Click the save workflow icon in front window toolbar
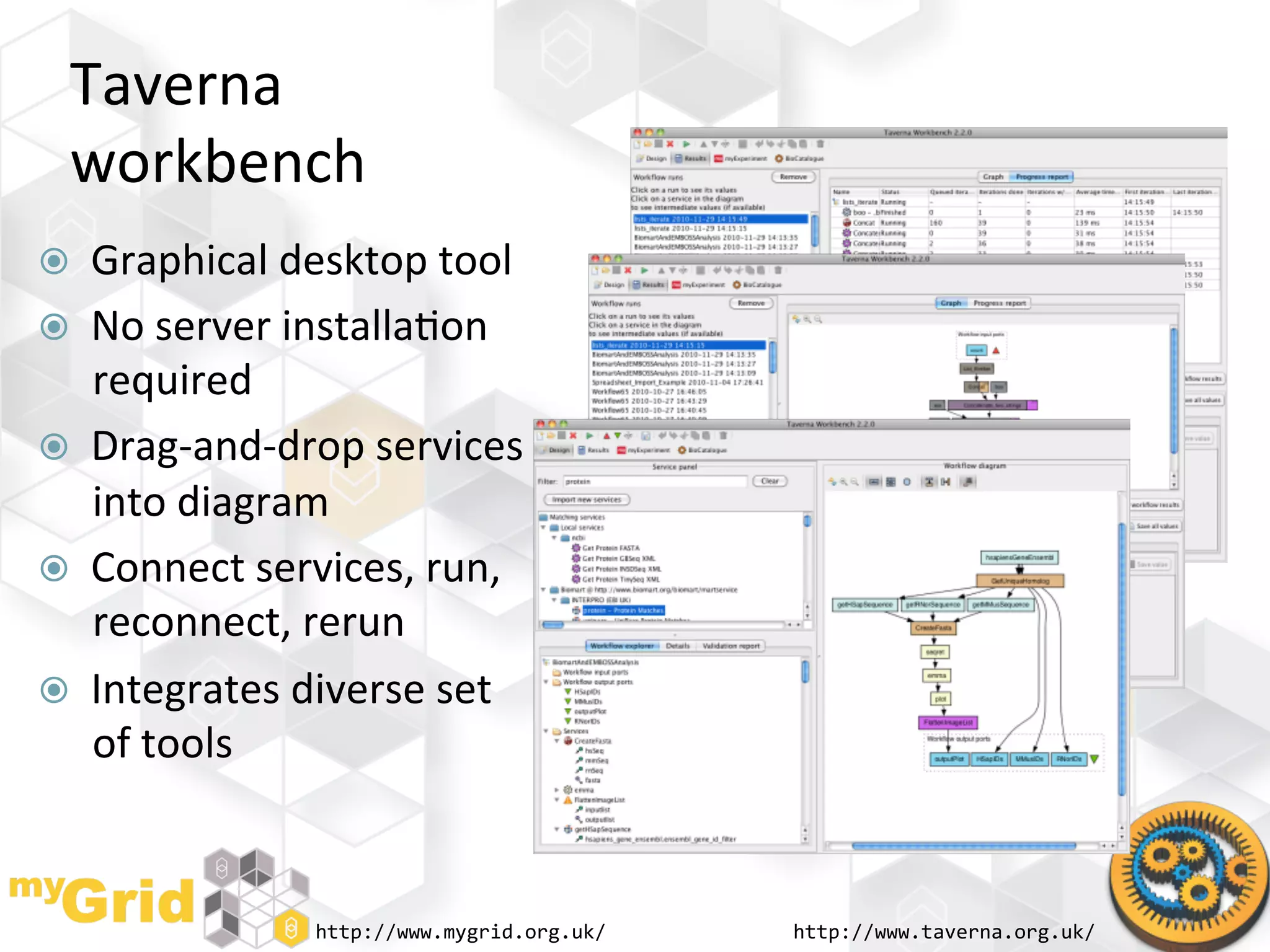The image size is (1270, 952). click(x=562, y=436)
